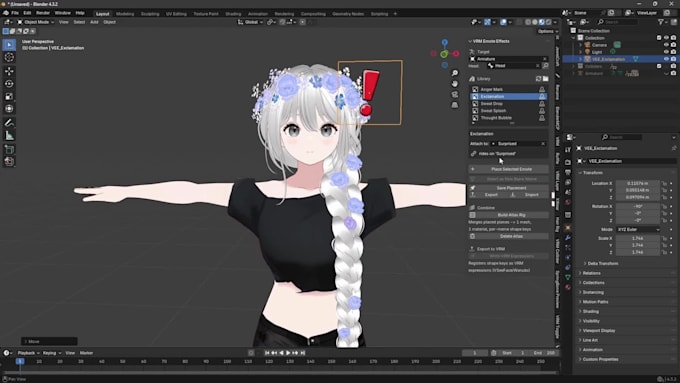Click the Import button in emote panel
Viewport: 680px width, 383px height.
529,195
